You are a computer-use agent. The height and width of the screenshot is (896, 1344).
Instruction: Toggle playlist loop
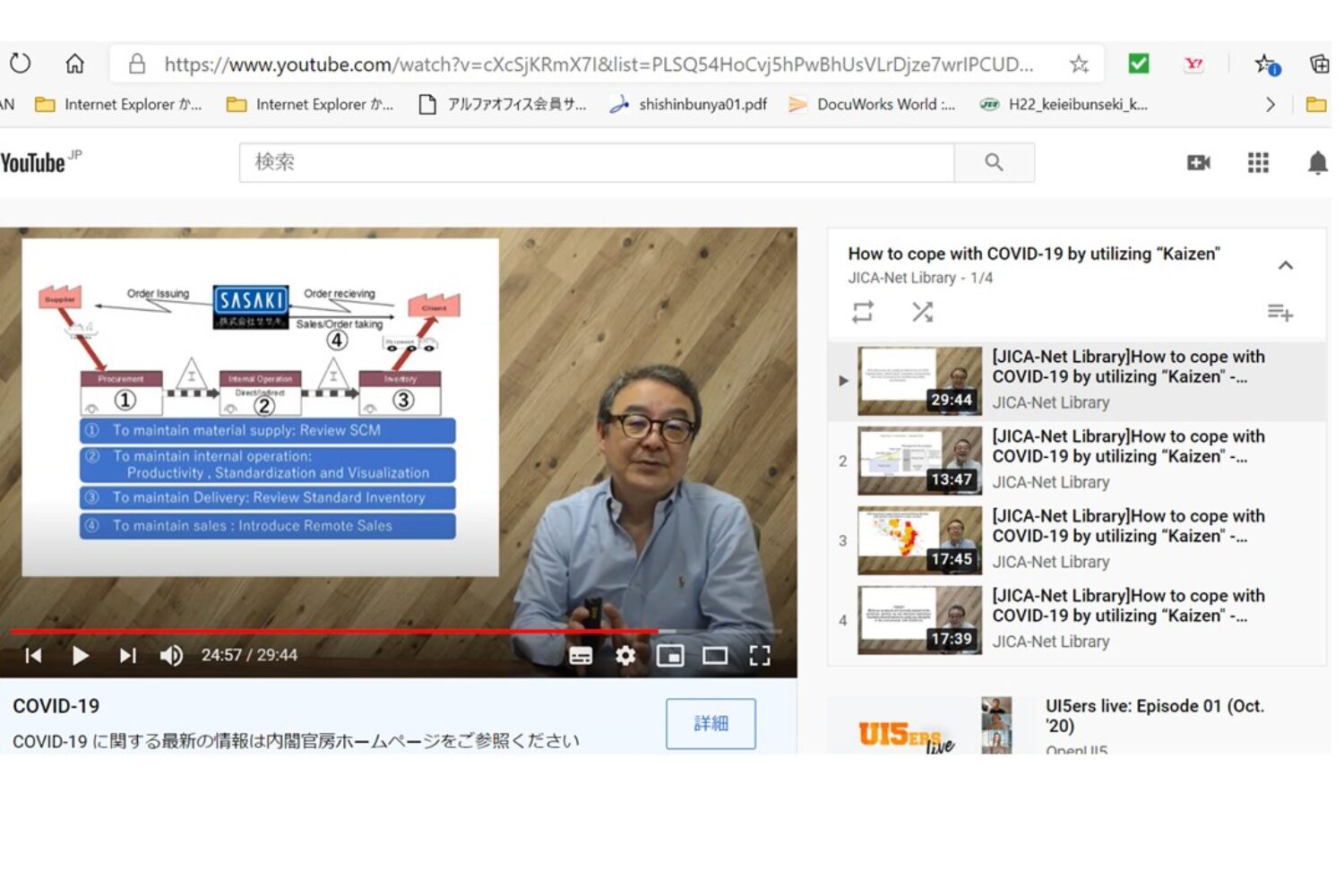[x=863, y=312]
